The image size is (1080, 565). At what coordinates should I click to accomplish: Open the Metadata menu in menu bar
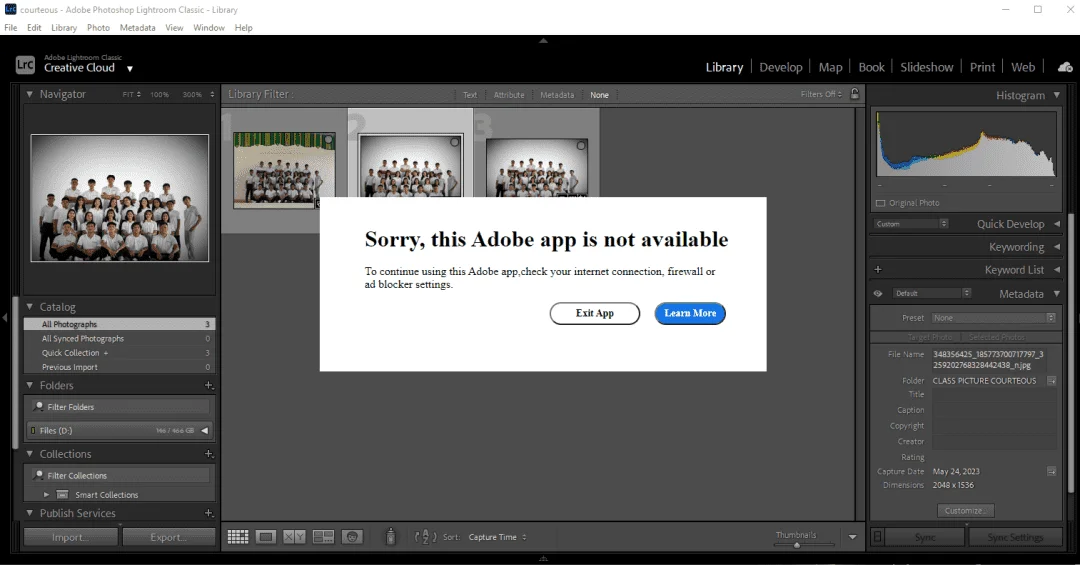[137, 28]
